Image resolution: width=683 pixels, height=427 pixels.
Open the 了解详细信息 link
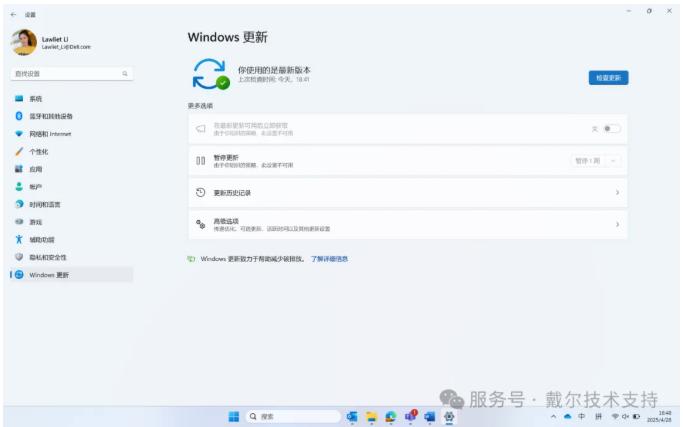[x=329, y=259]
